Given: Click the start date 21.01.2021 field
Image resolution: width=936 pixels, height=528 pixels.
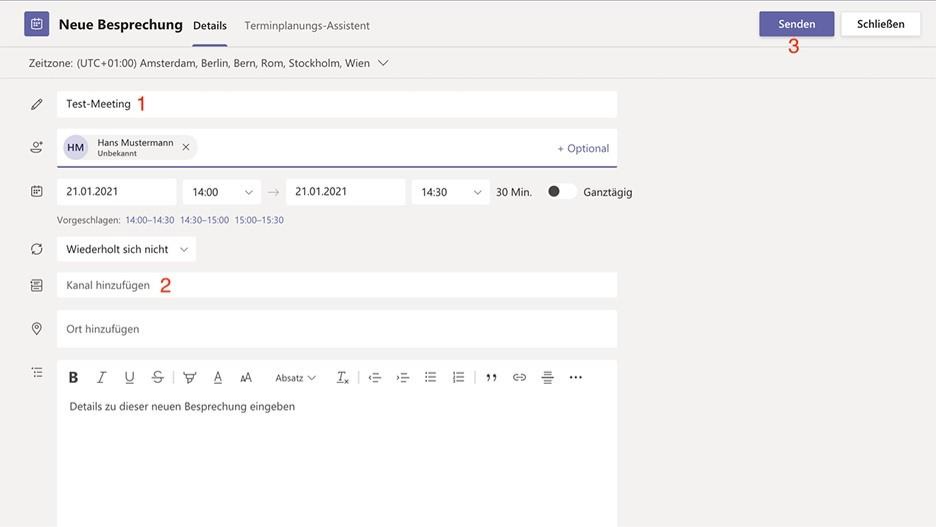Looking at the screenshot, I should coord(117,192).
